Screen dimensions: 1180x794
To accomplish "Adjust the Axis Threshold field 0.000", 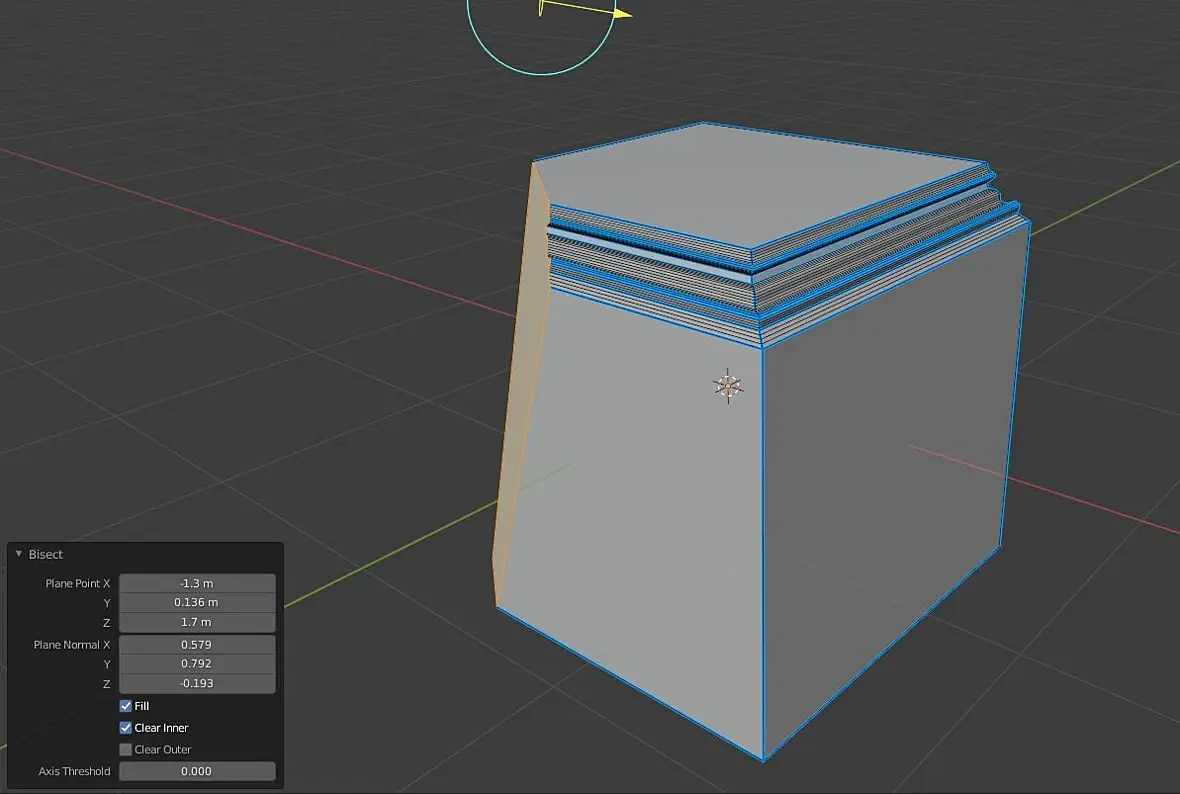I will (x=197, y=771).
